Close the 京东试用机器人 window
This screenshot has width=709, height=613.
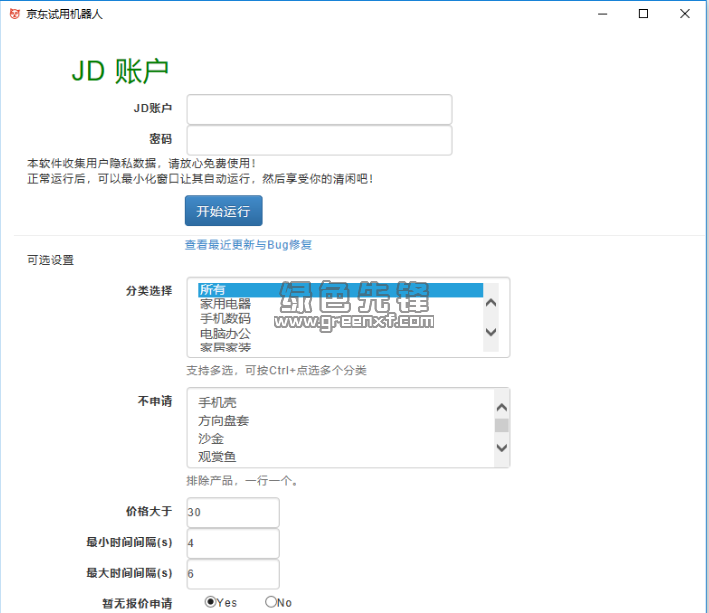point(685,14)
